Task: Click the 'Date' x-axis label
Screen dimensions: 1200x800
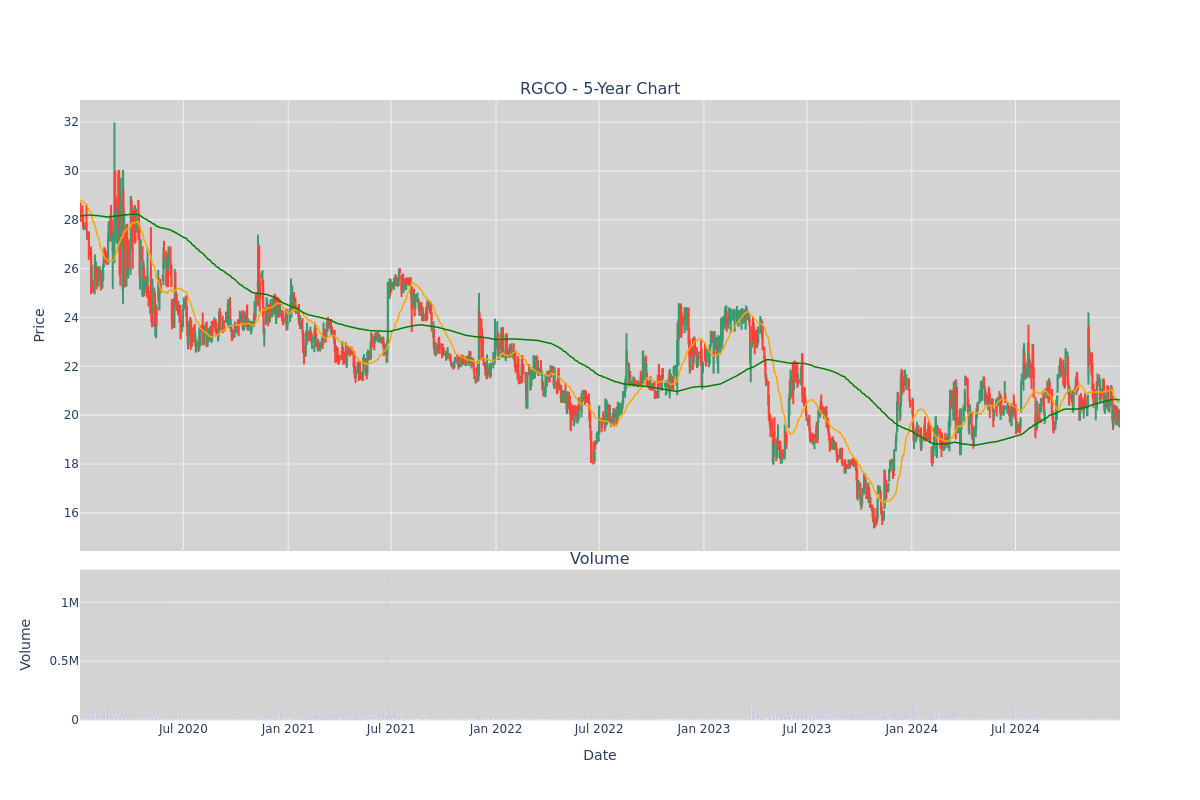Action: click(x=600, y=756)
